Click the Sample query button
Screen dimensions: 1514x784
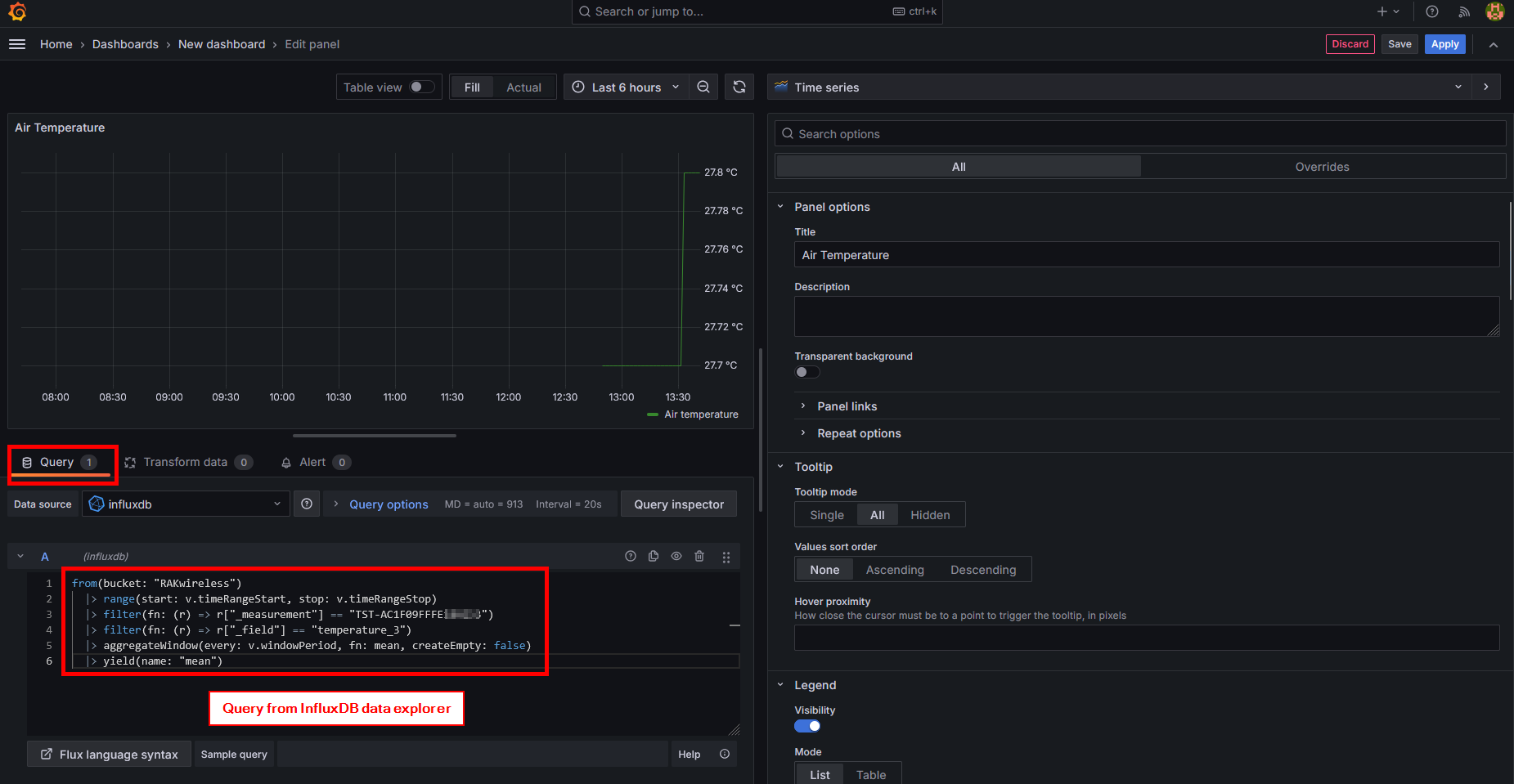click(234, 754)
